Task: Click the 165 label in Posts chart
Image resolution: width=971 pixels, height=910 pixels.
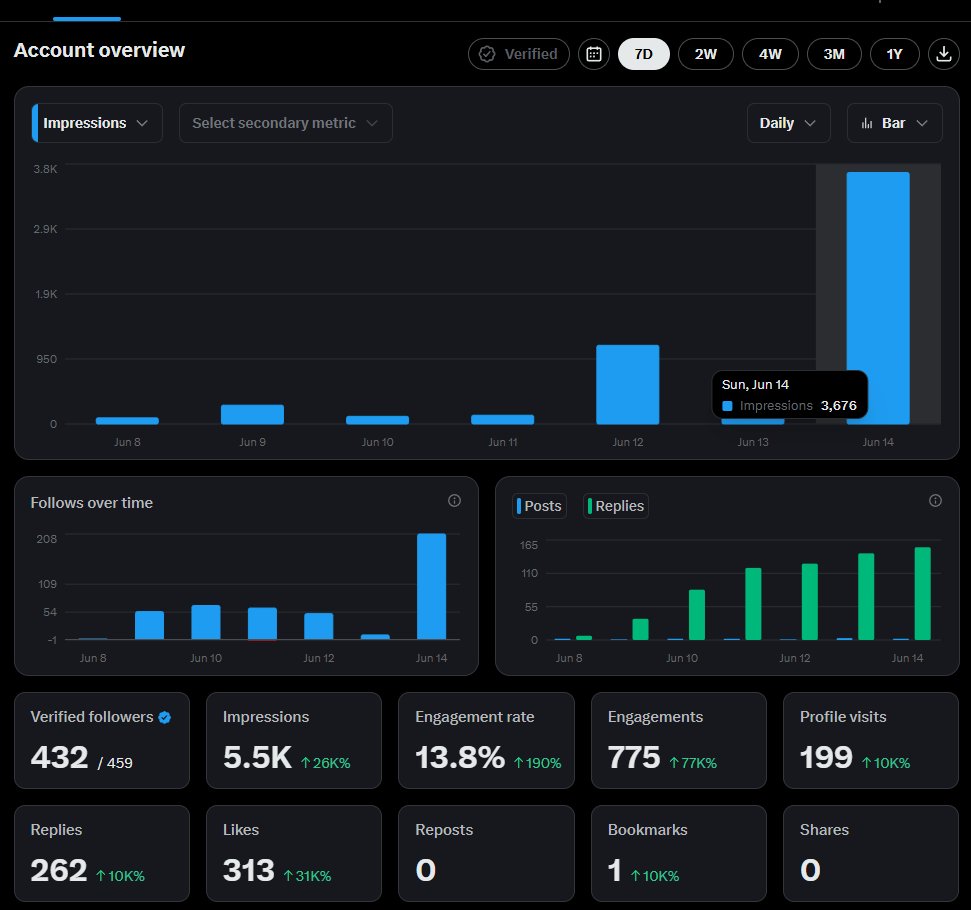Action: tap(529, 545)
